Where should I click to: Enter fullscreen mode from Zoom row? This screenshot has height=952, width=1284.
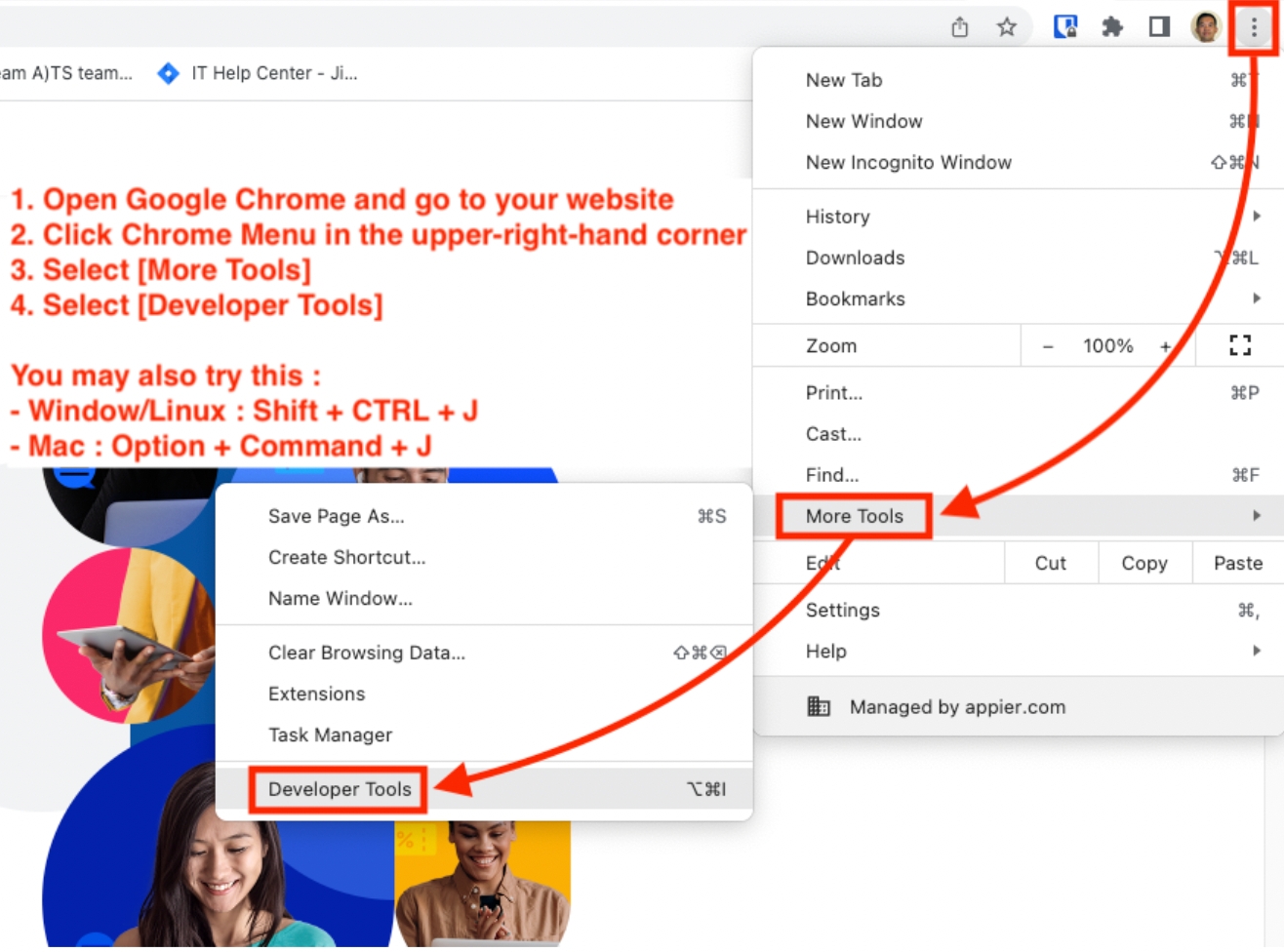(1239, 345)
